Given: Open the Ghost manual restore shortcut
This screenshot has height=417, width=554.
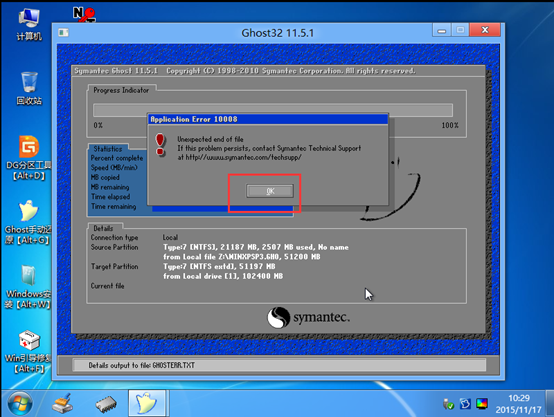Looking at the screenshot, I should (28, 223).
